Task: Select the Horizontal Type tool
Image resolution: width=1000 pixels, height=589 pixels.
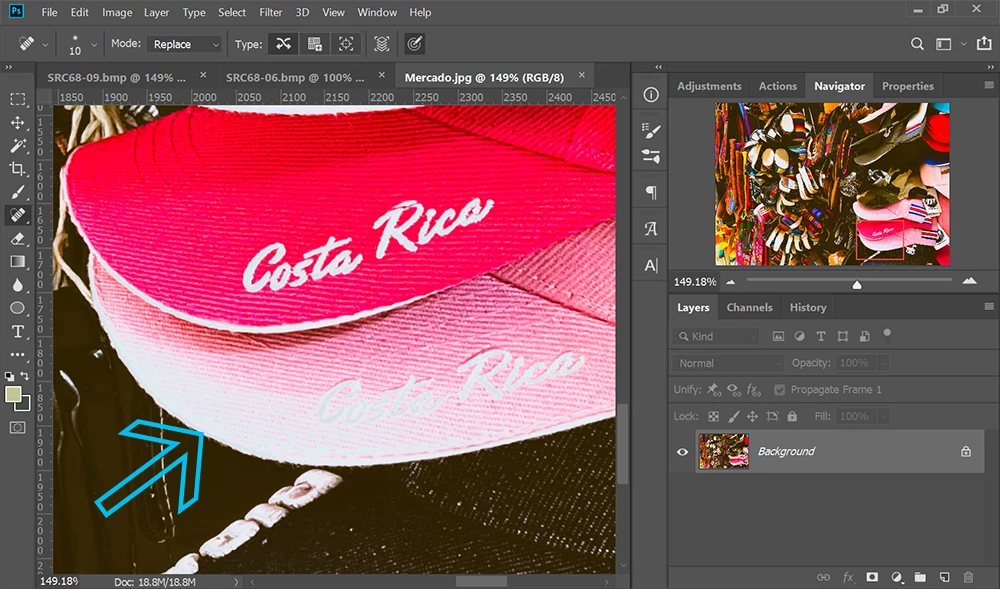Action: point(18,331)
